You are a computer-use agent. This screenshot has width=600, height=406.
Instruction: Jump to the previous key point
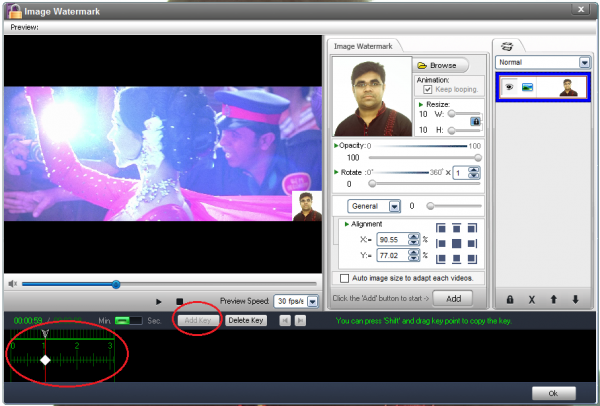(285, 320)
